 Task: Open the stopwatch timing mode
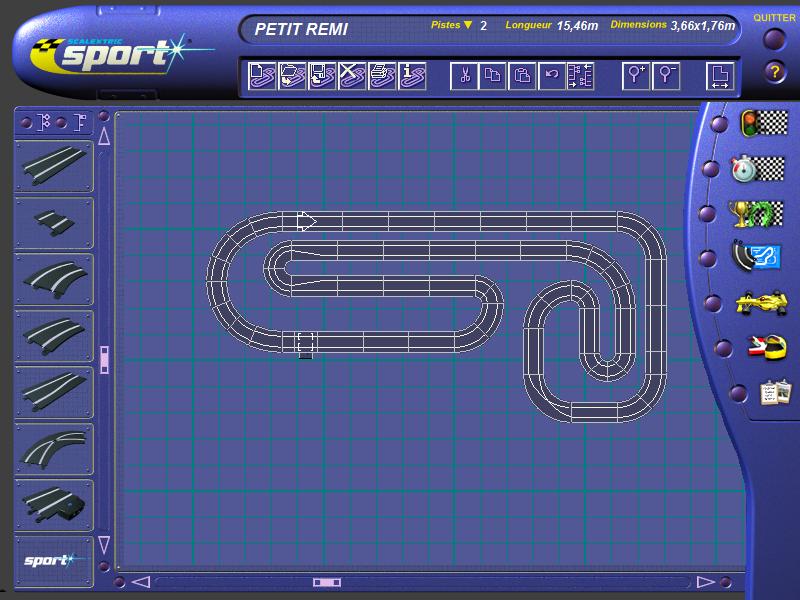[x=757, y=167]
